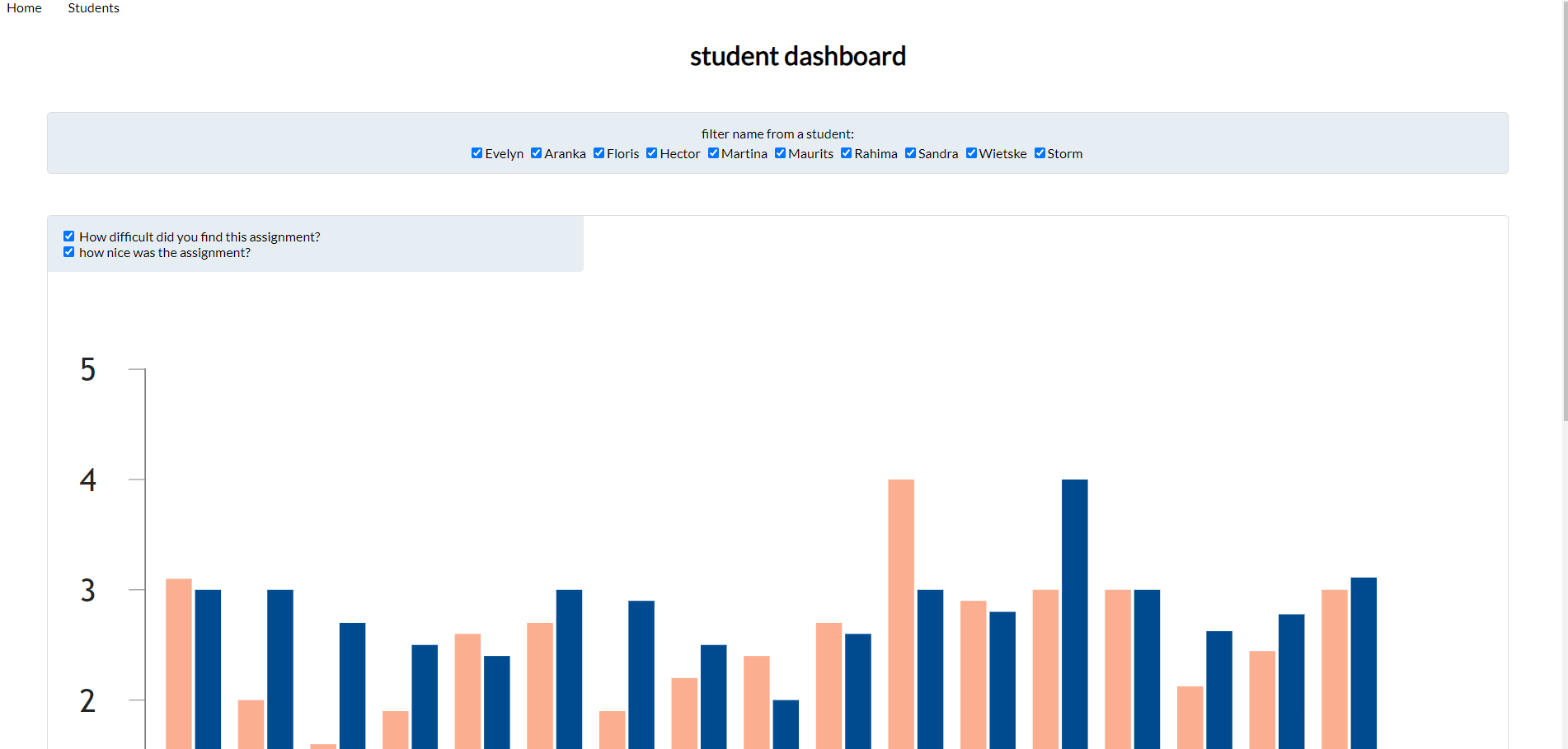Toggle Sandra in the filter list
The image size is (1568, 749).
pyautogui.click(x=910, y=152)
